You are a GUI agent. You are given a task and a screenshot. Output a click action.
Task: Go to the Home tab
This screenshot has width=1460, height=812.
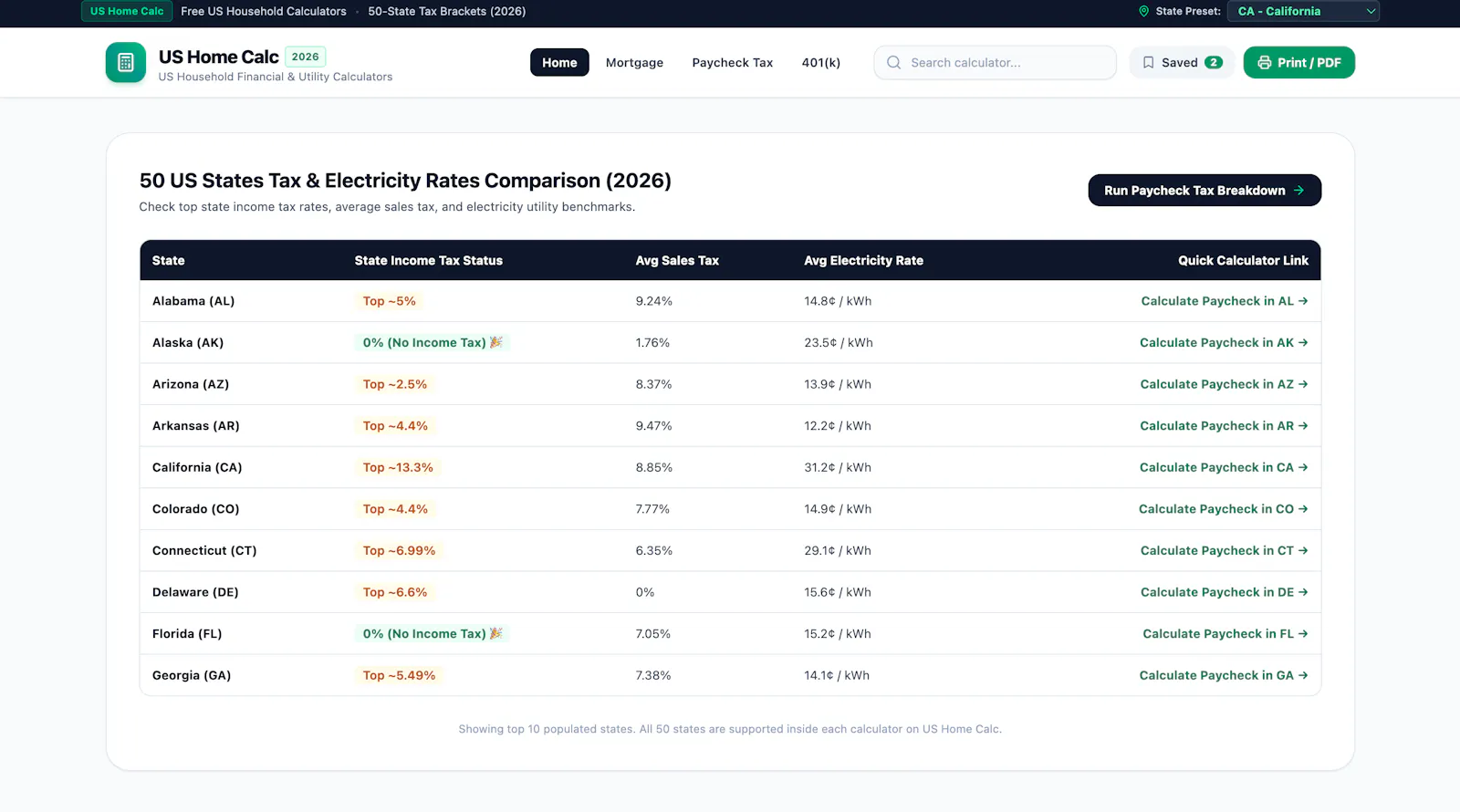pyautogui.click(x=559, y=63)
